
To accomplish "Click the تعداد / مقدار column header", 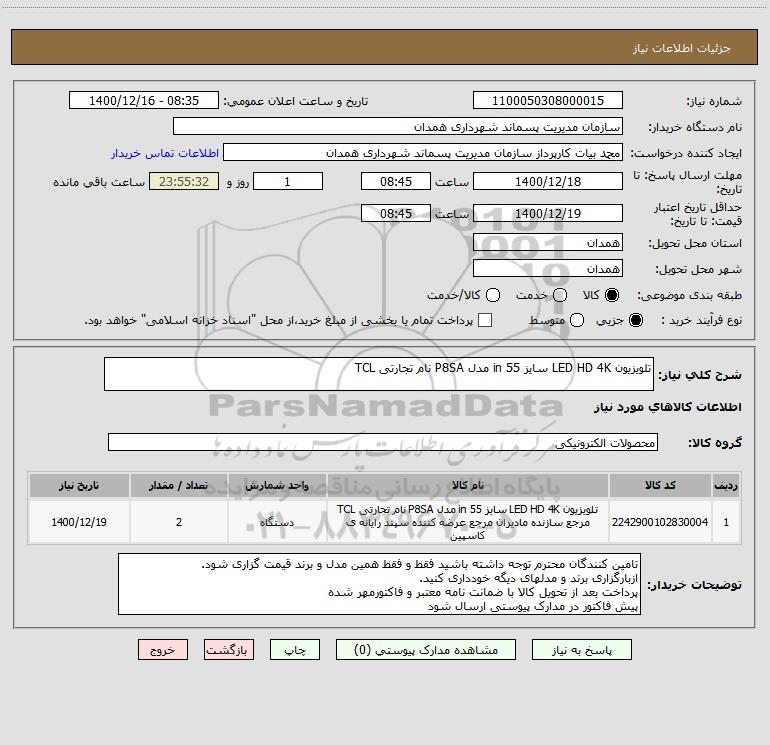I will pos(179,485).
